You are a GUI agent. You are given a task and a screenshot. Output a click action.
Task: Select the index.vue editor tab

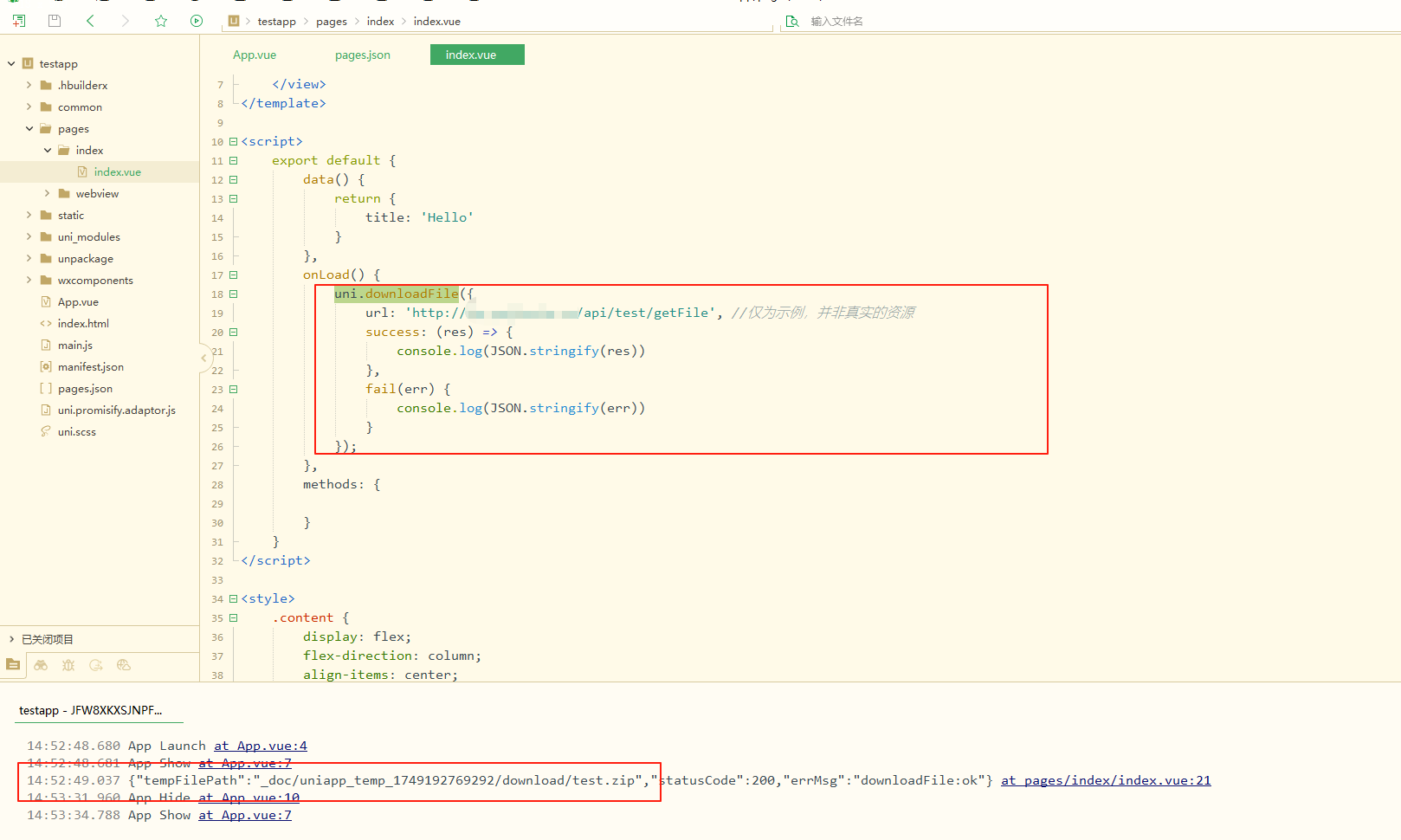(x=477, y=55)
